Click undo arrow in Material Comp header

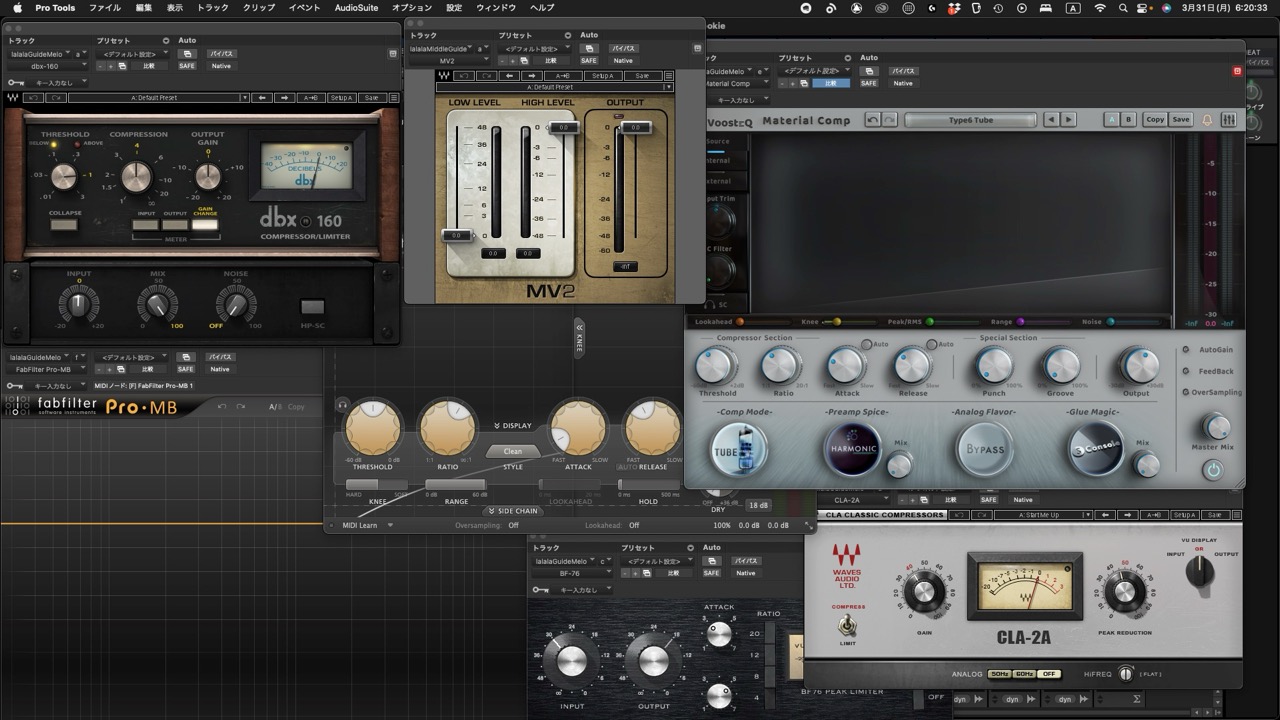pos(873,120)
